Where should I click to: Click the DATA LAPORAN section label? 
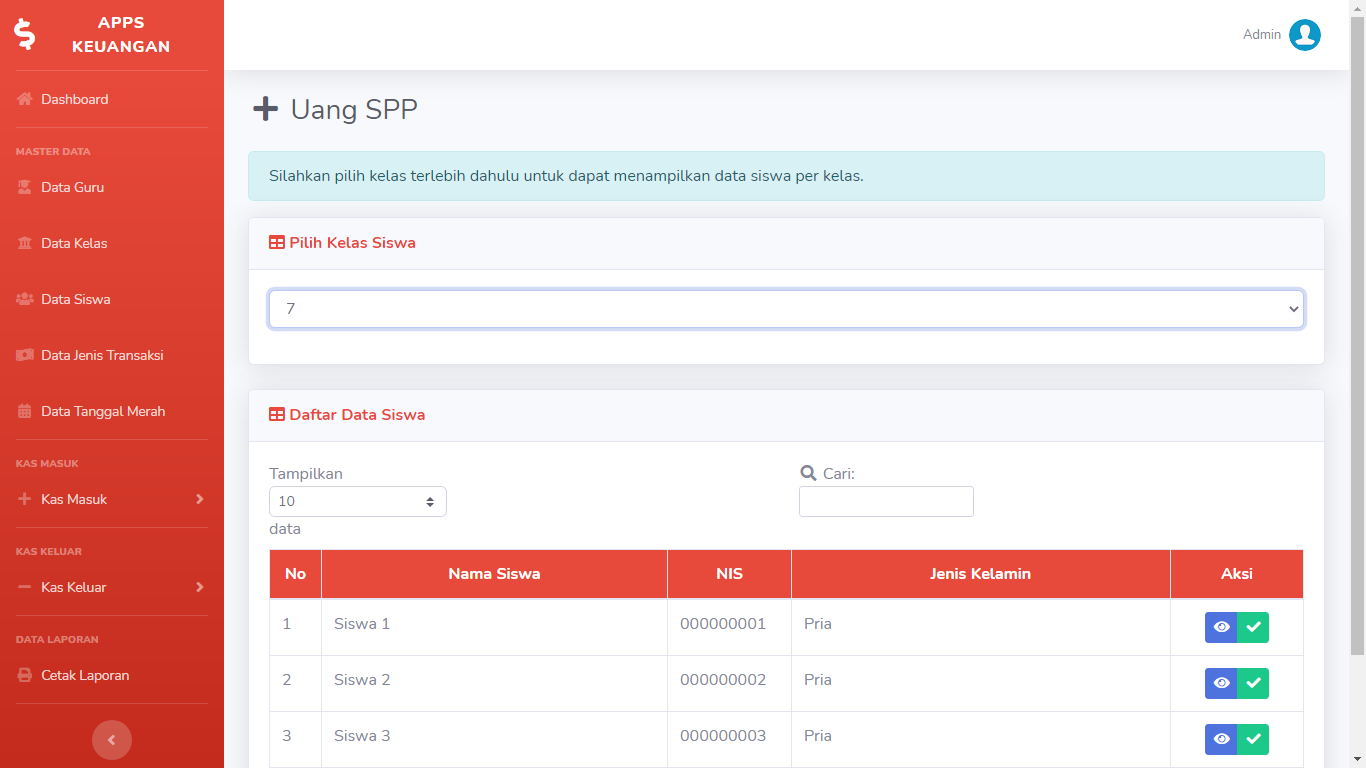point(57,640)
